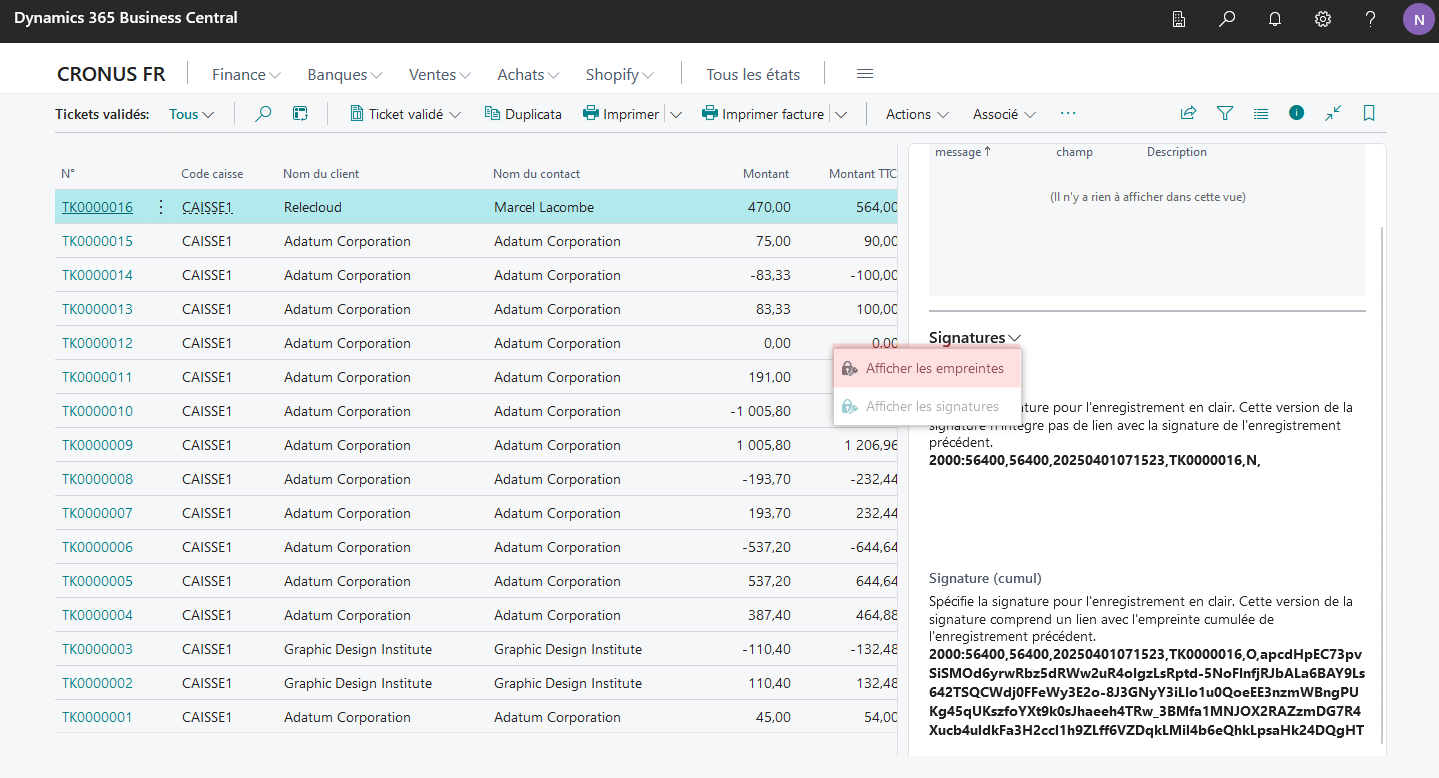Click the share icon in toolbar

coord(1188,114)
